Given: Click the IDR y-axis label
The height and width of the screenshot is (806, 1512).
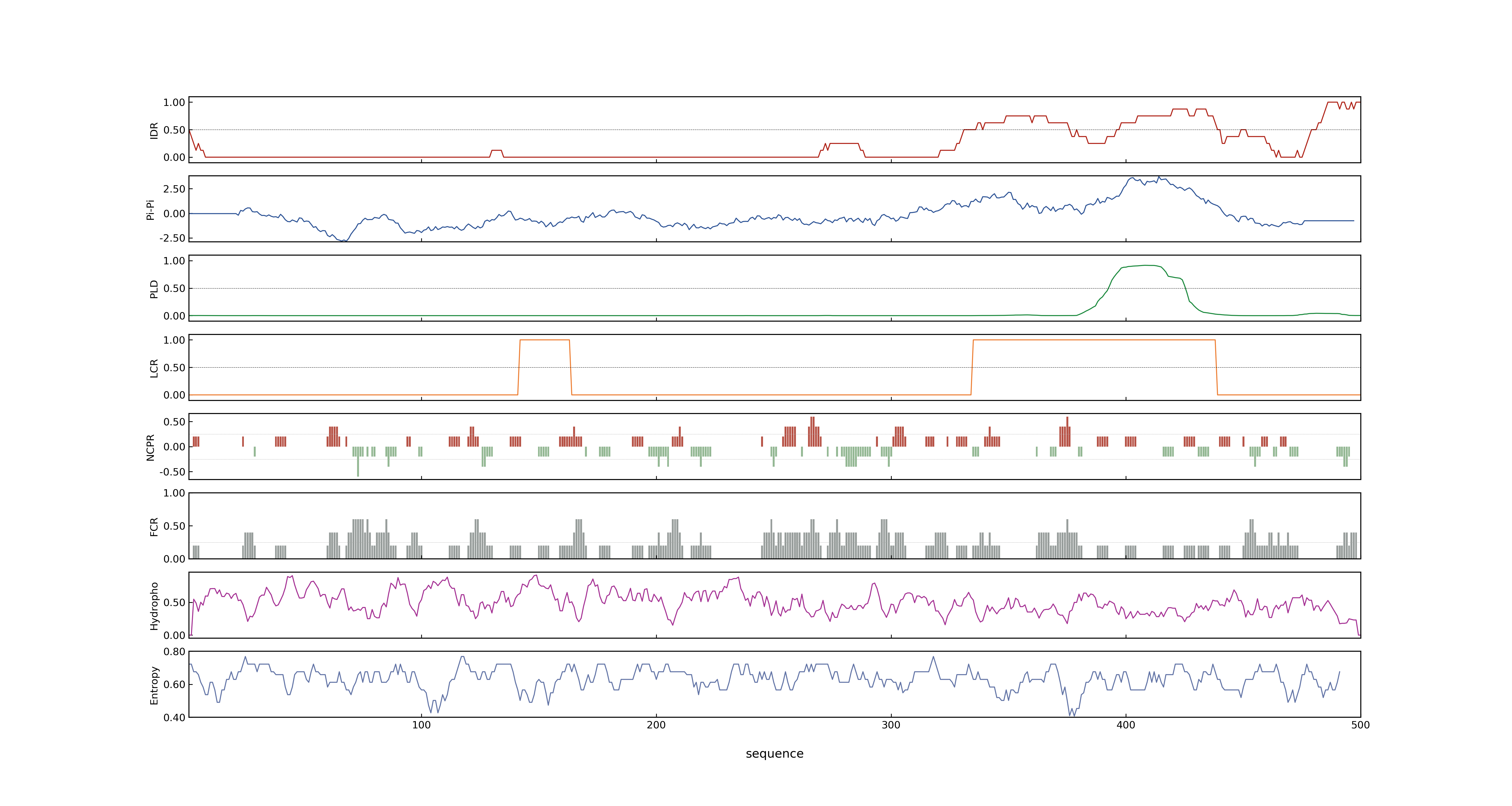Looking at the screenshot, I should [x=154, y=130].
